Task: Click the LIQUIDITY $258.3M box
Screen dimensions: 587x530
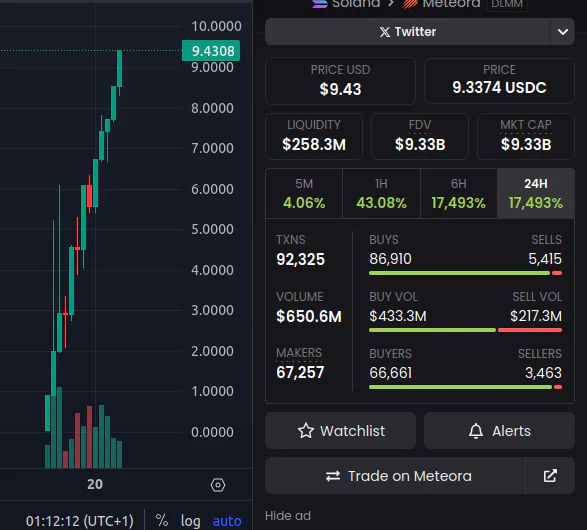Action: coord(314,137)
